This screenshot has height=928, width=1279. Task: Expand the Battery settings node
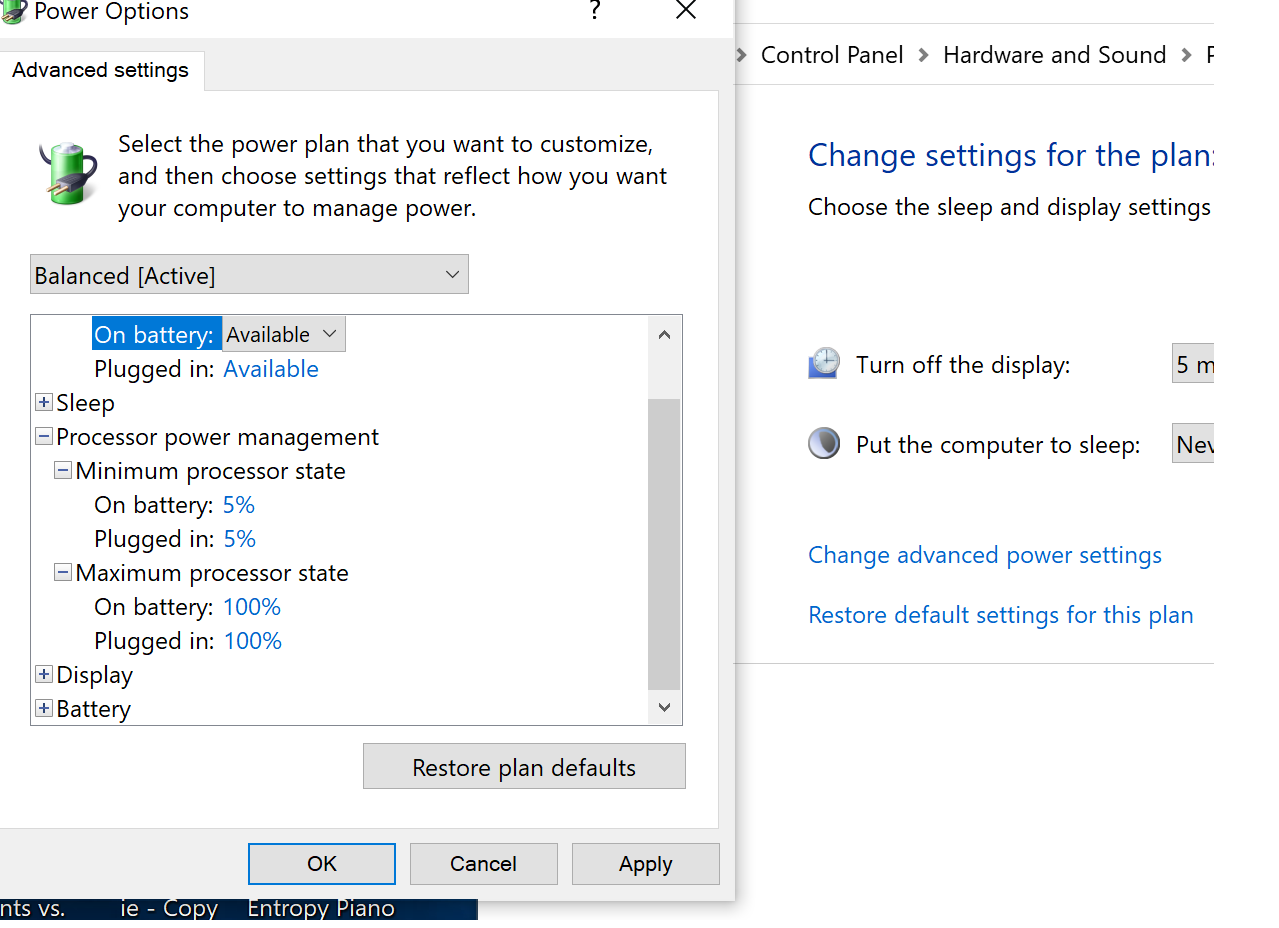[44, 708]
